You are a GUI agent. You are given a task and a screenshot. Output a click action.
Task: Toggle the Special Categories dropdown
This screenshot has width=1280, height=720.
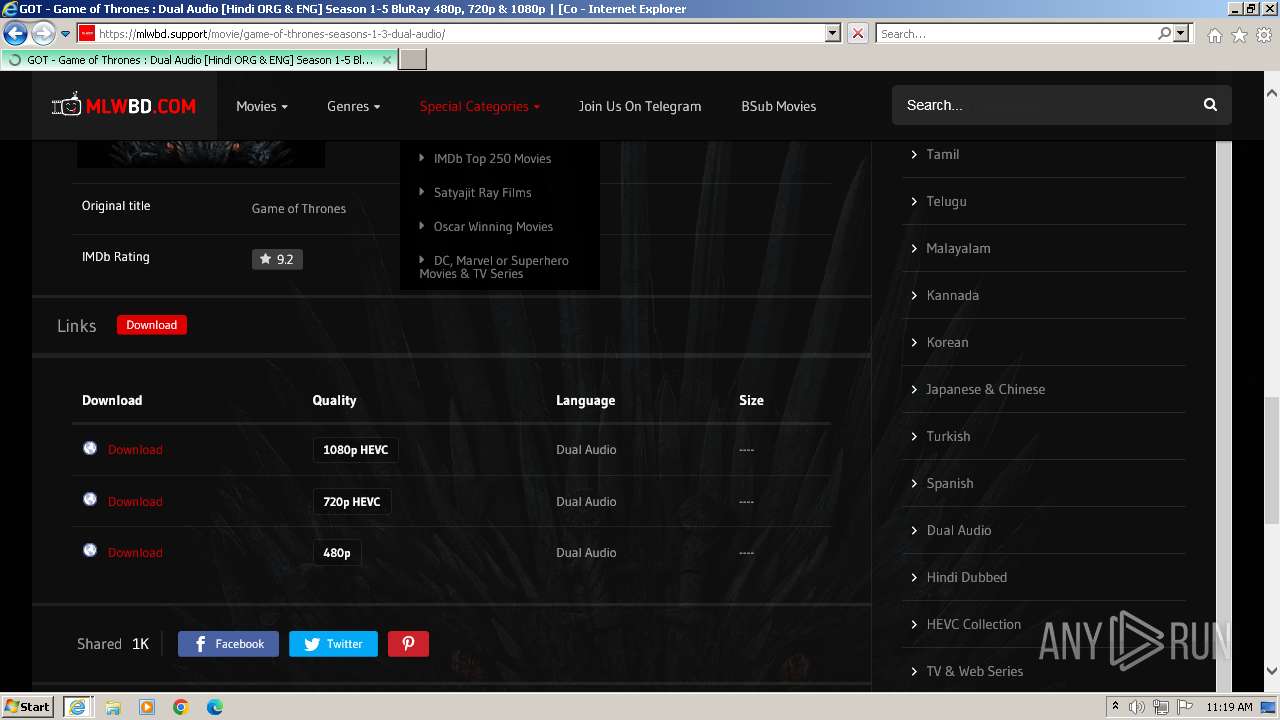480,106
